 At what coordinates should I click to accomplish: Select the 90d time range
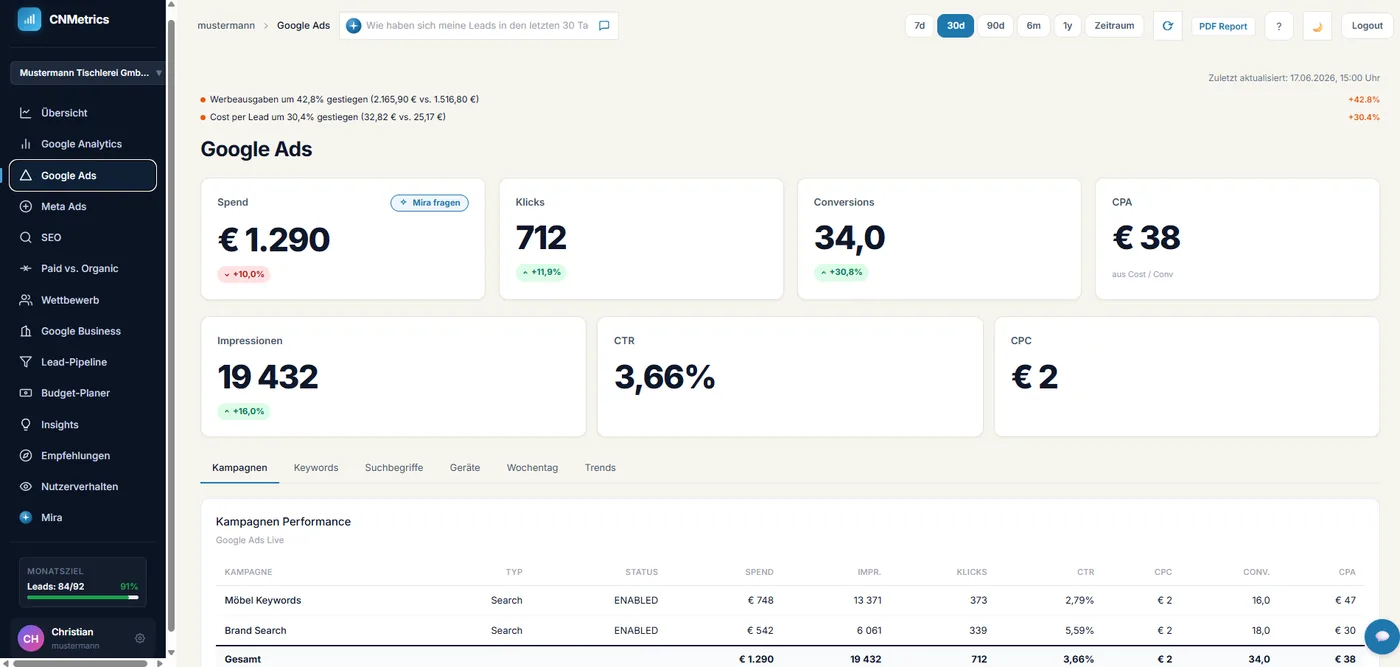(995, 26)
